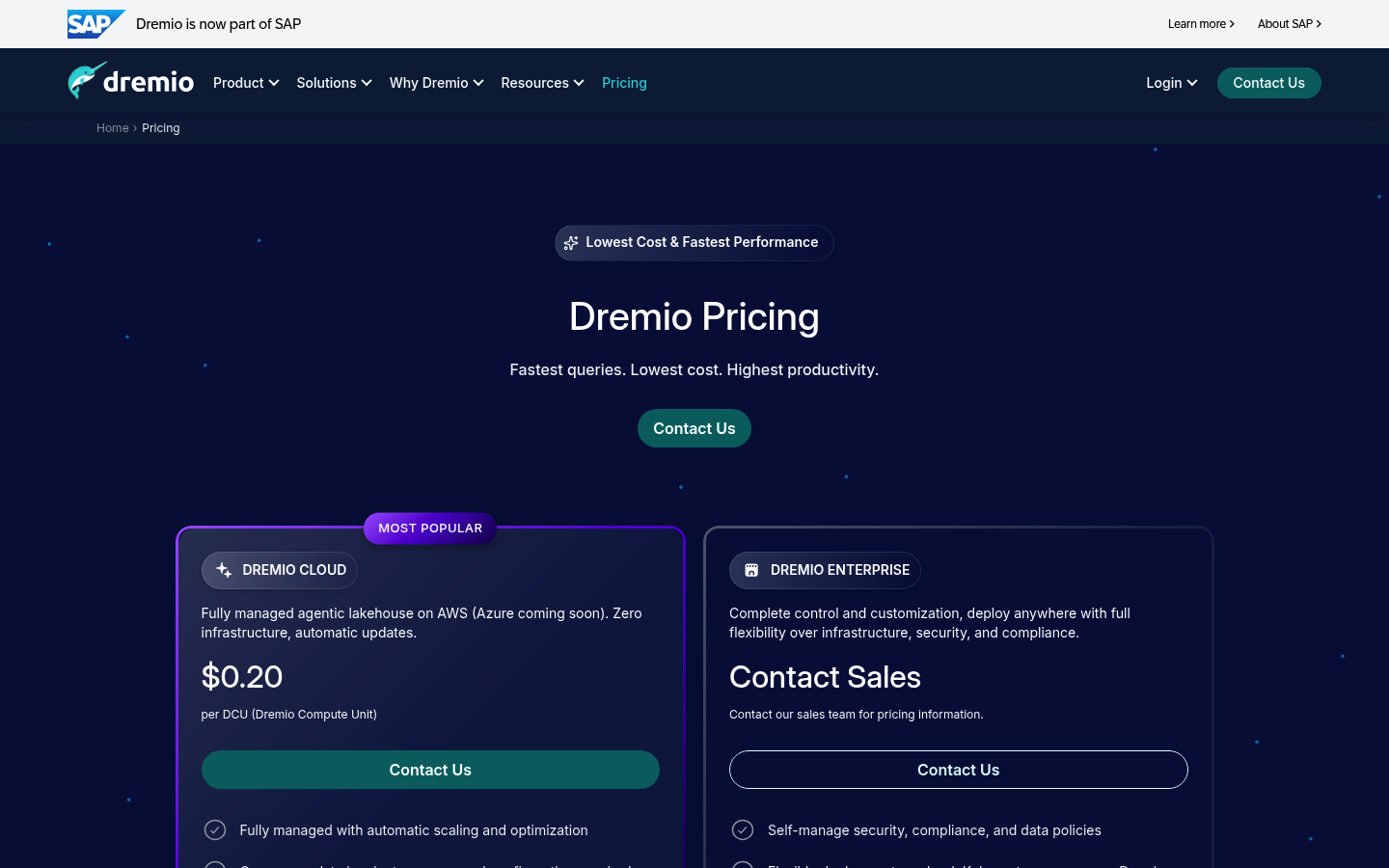Click the Contact Sales heading
Image resolution: width=1389 pixels, height=868 pixels.
825,677
